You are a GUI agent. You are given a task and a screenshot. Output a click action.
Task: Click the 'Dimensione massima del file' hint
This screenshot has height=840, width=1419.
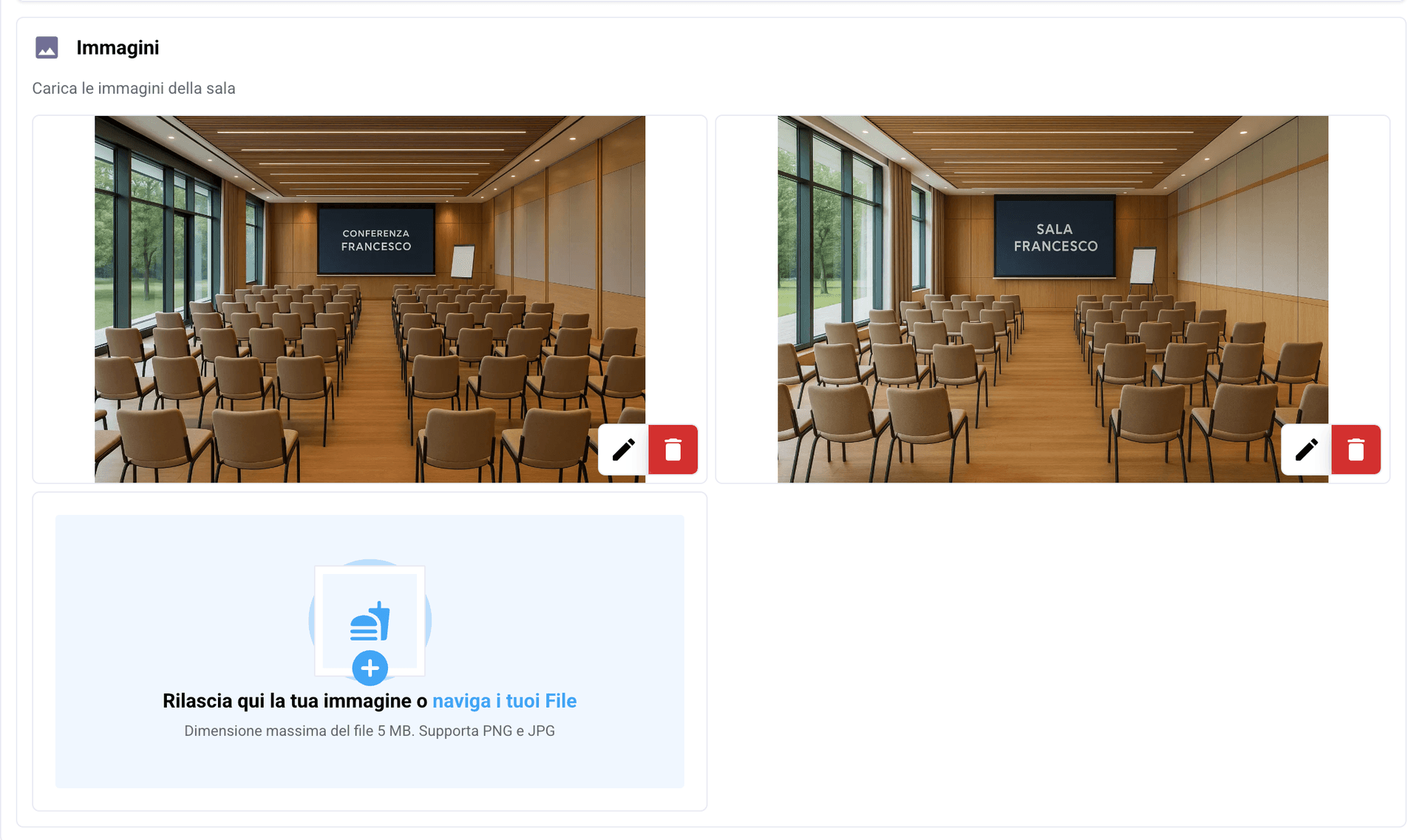370,731
